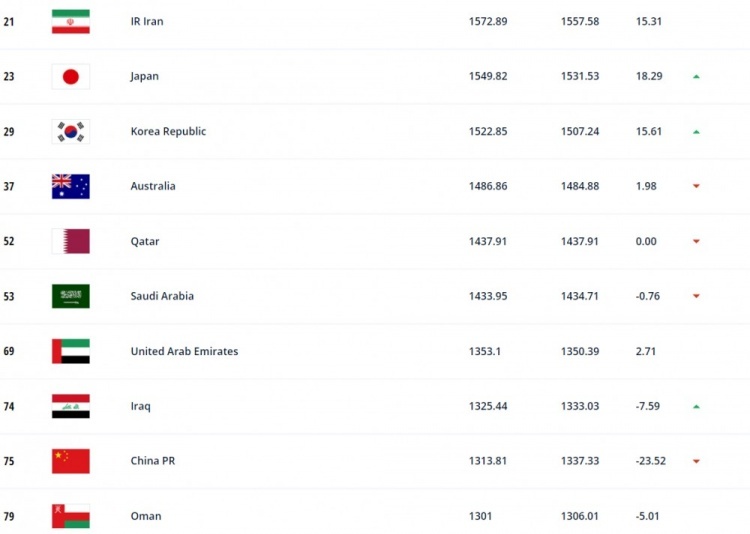The width and height of the screenshot is (750, 534).
Task: Select the Oman flag icon
Action: 71,516
